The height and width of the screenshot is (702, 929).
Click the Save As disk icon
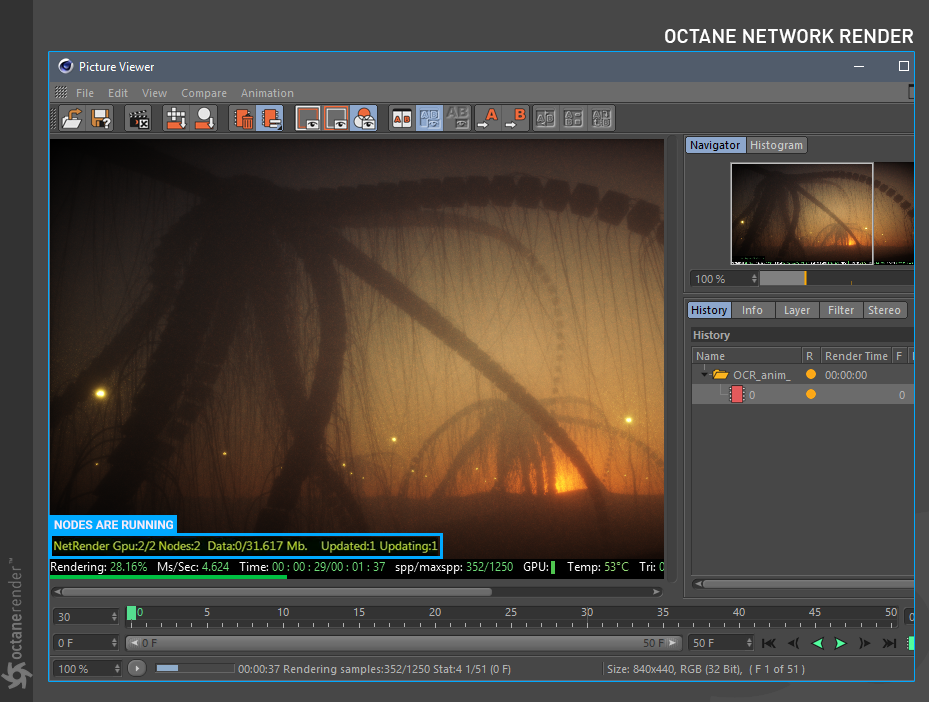(101, 119)
